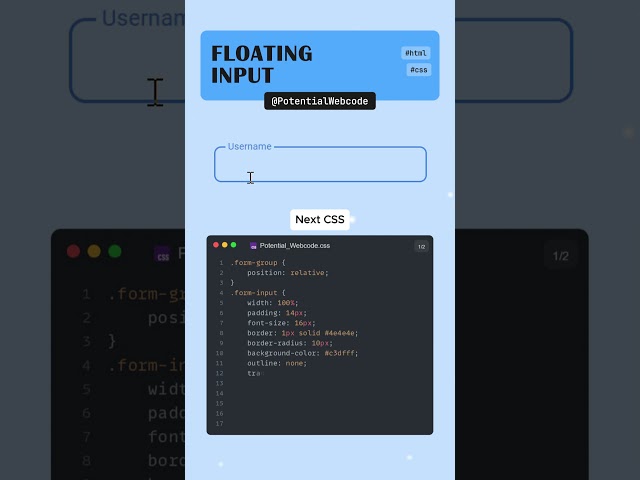Click the @PotentialWebcode handle label
The height and width of the screenshot is (480, 640).
(320, 101)
